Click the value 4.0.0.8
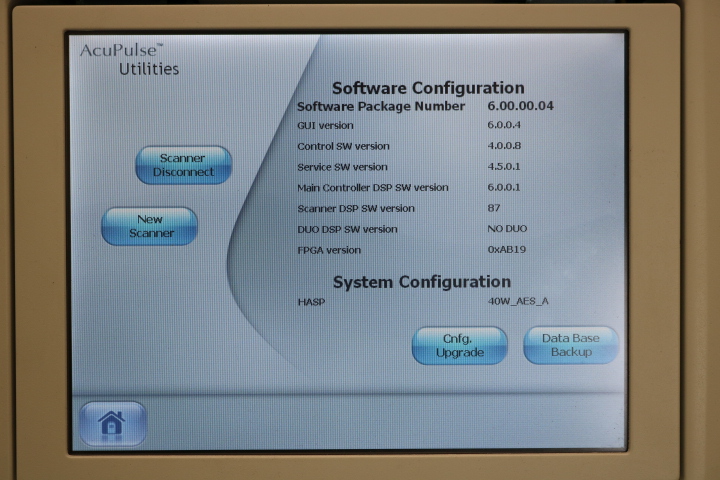720x480 pixels. (x=504, y=146)
